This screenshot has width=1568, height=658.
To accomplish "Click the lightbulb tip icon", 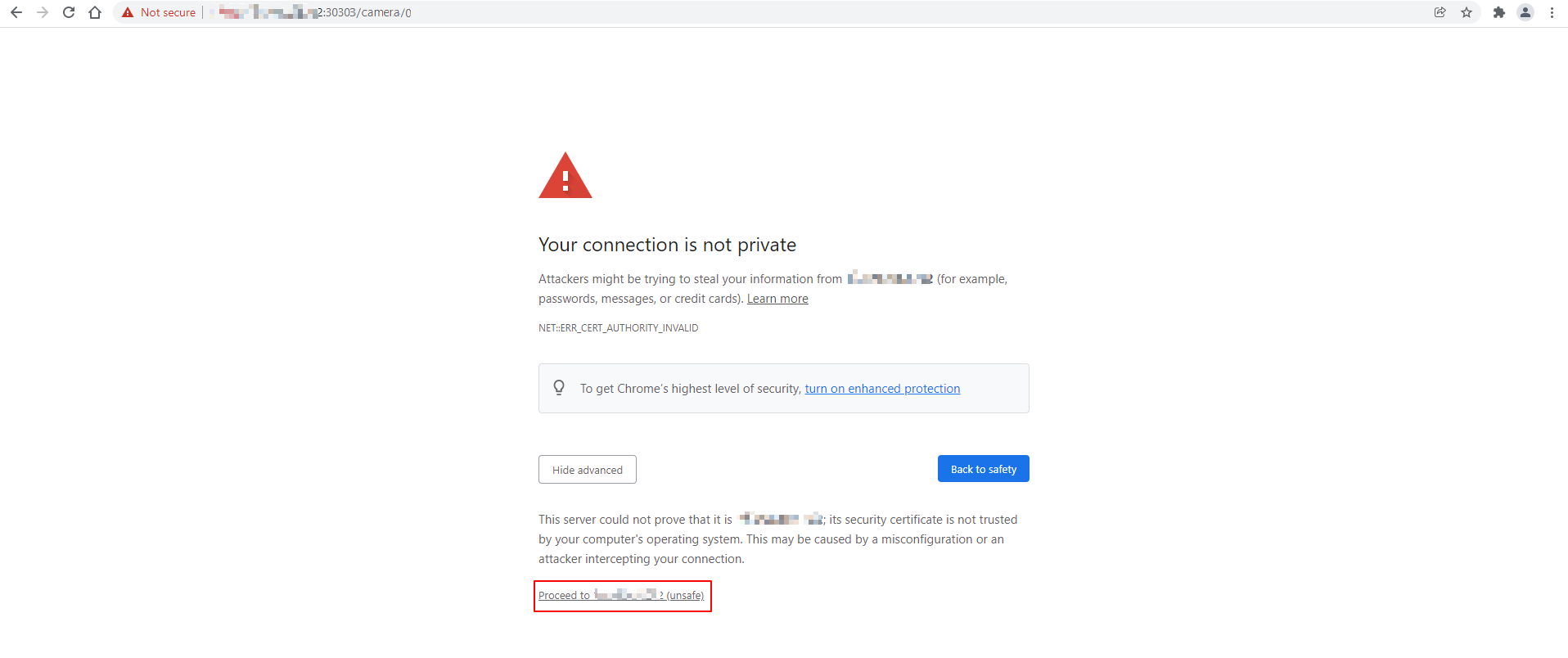I will [x=559, y=388].
